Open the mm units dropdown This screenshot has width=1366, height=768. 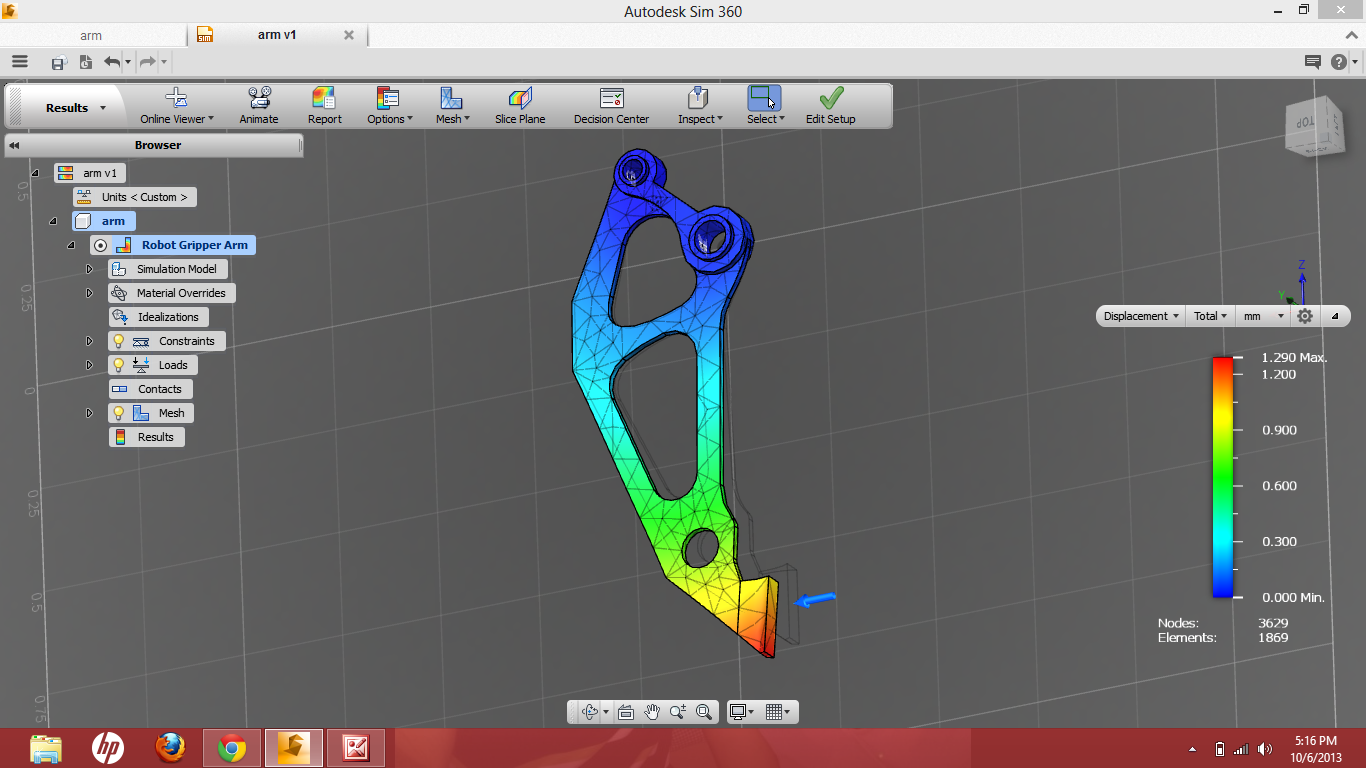tap(1263, 316)
